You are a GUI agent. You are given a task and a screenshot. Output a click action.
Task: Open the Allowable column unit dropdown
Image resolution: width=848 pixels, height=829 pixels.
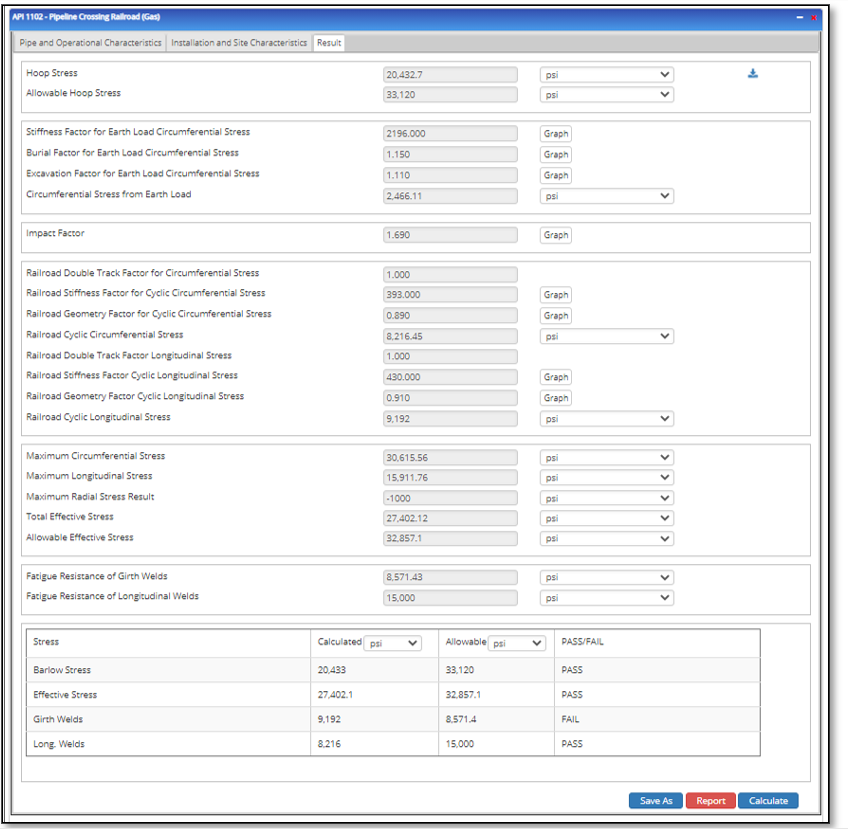[517, 643]
